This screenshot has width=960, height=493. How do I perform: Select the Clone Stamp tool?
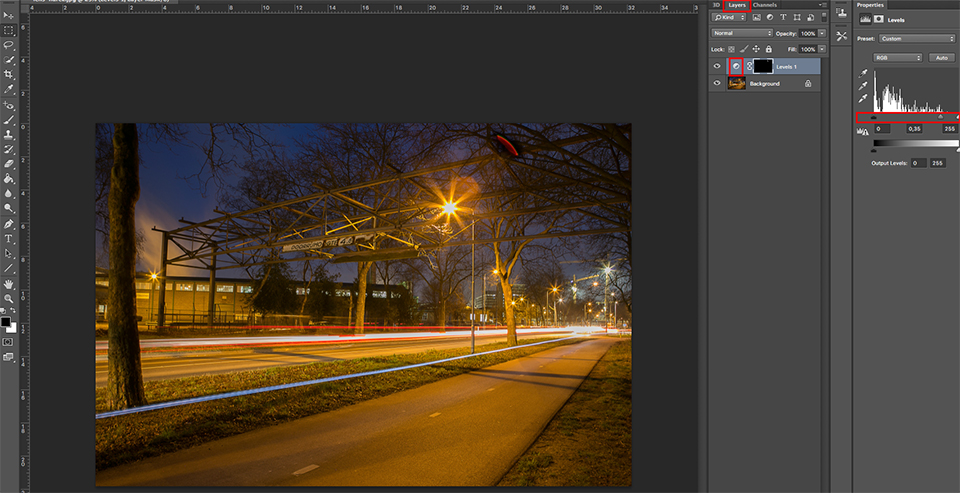point(9,135)
